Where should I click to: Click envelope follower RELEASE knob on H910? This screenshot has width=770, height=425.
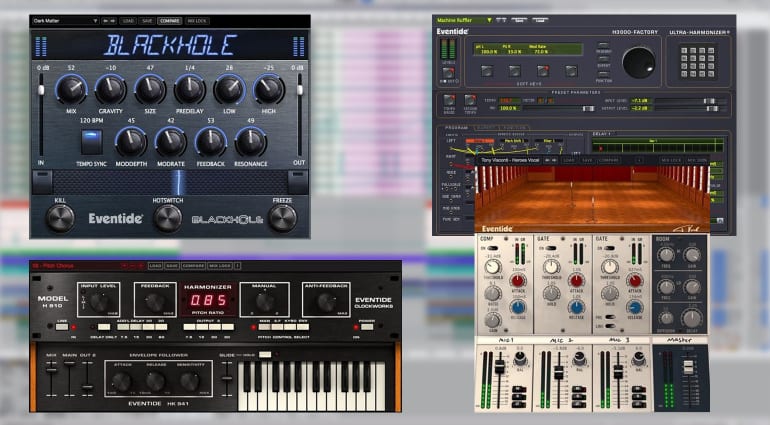(156, 381)
